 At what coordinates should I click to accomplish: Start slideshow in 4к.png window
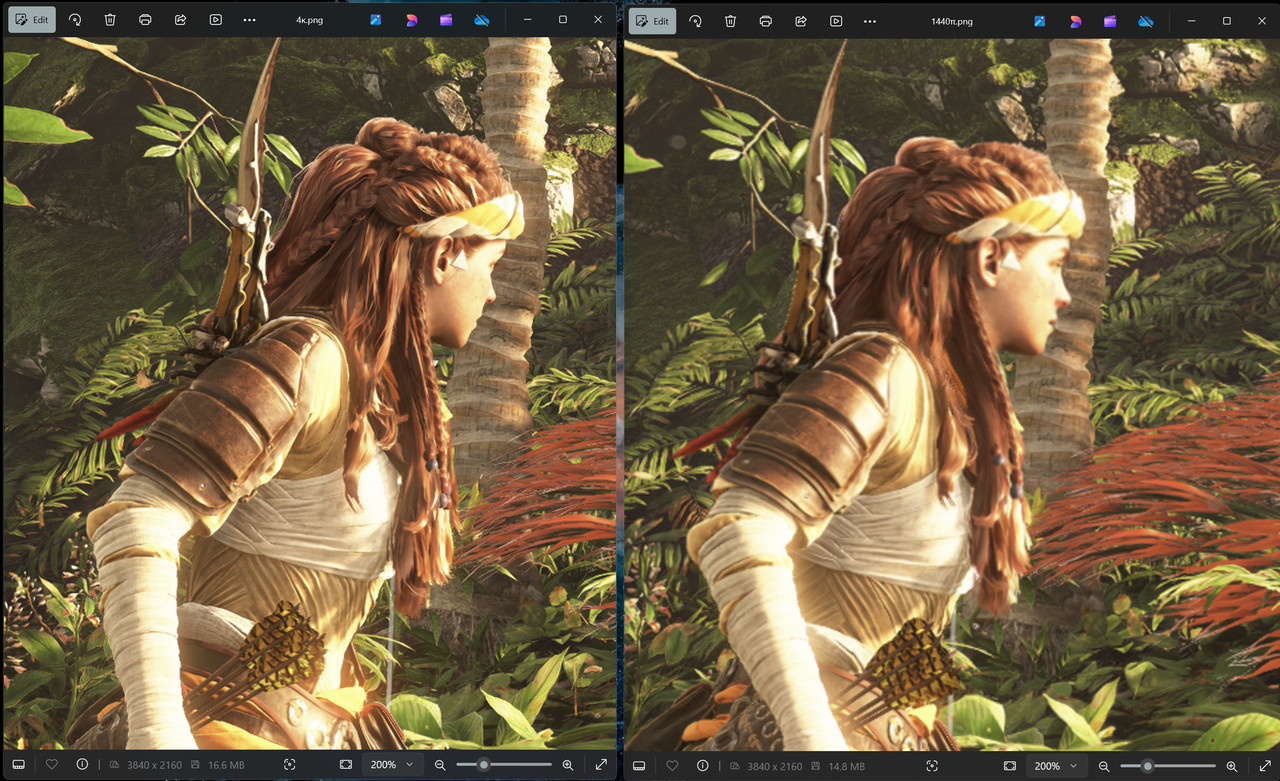click(215, 20)
